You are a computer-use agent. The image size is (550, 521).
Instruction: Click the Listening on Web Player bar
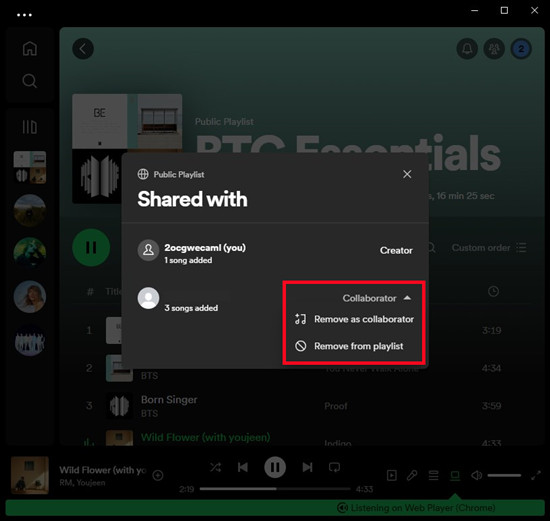coord(275,508)
